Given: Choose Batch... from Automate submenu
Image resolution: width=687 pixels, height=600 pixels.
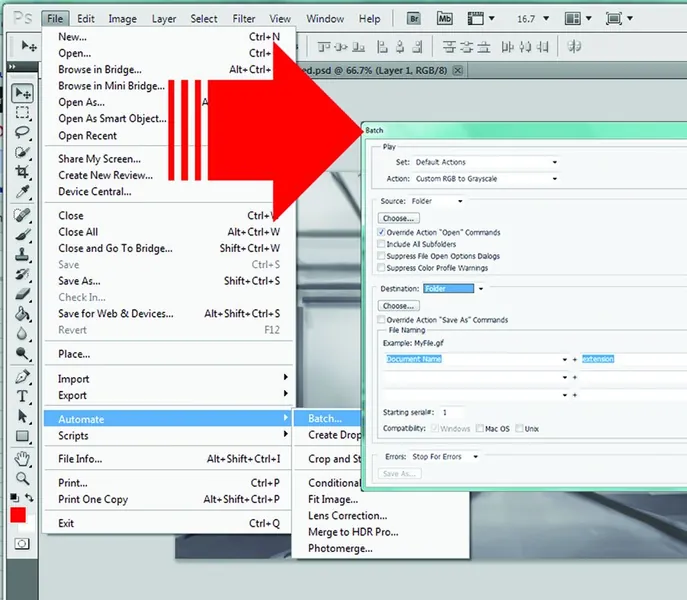Looking at the screenshot, I should 327,419.
